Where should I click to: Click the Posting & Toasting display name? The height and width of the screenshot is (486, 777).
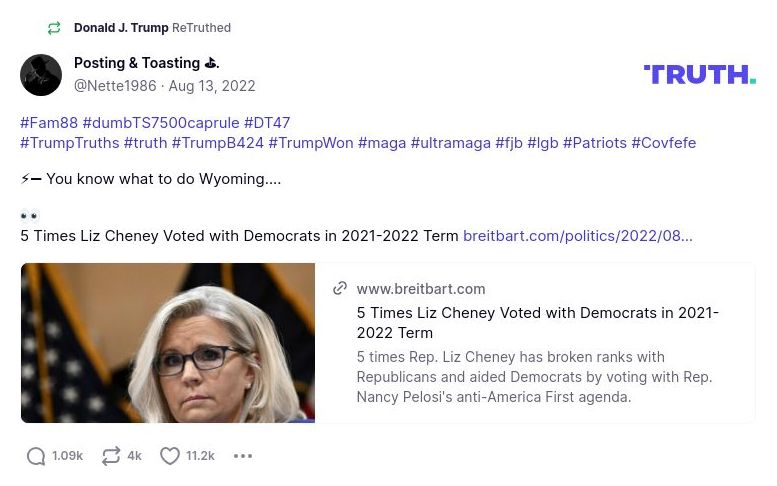137,63
